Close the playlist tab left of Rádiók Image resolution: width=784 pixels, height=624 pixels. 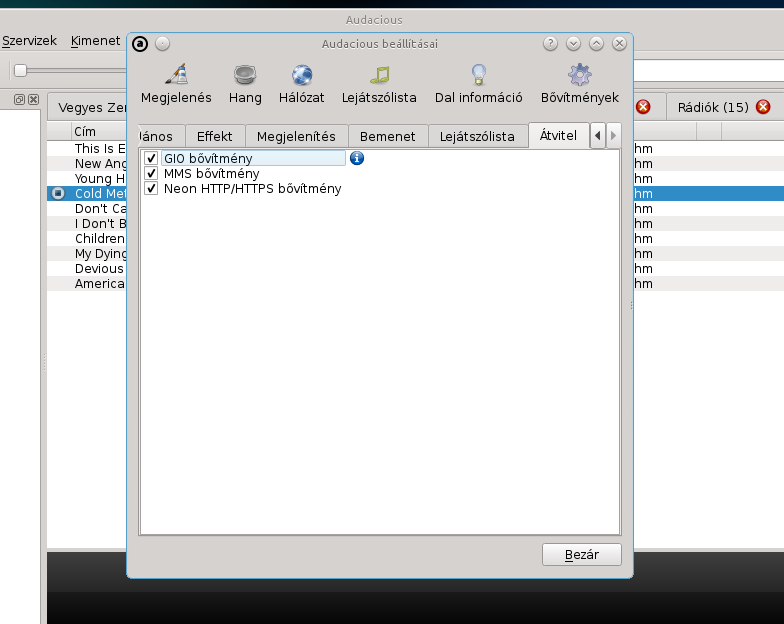[x=643, y=107]
